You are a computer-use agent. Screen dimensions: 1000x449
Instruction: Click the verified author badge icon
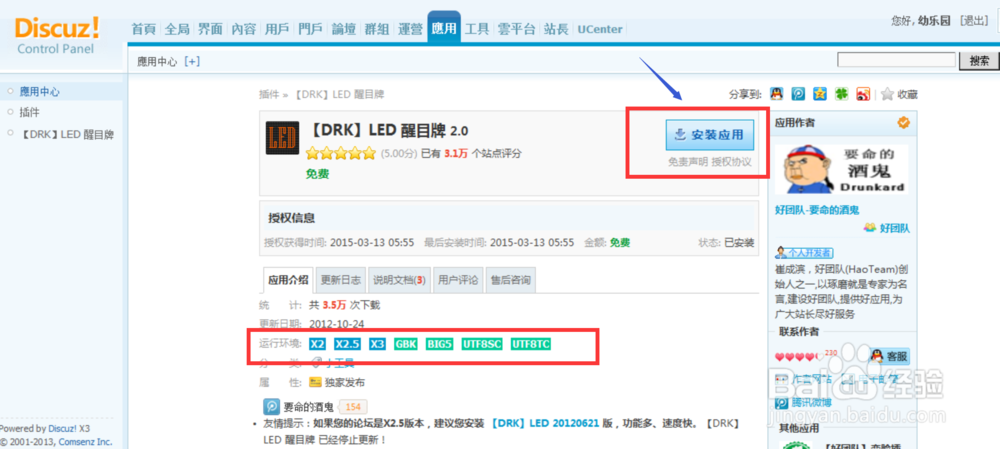click(904, 123)
